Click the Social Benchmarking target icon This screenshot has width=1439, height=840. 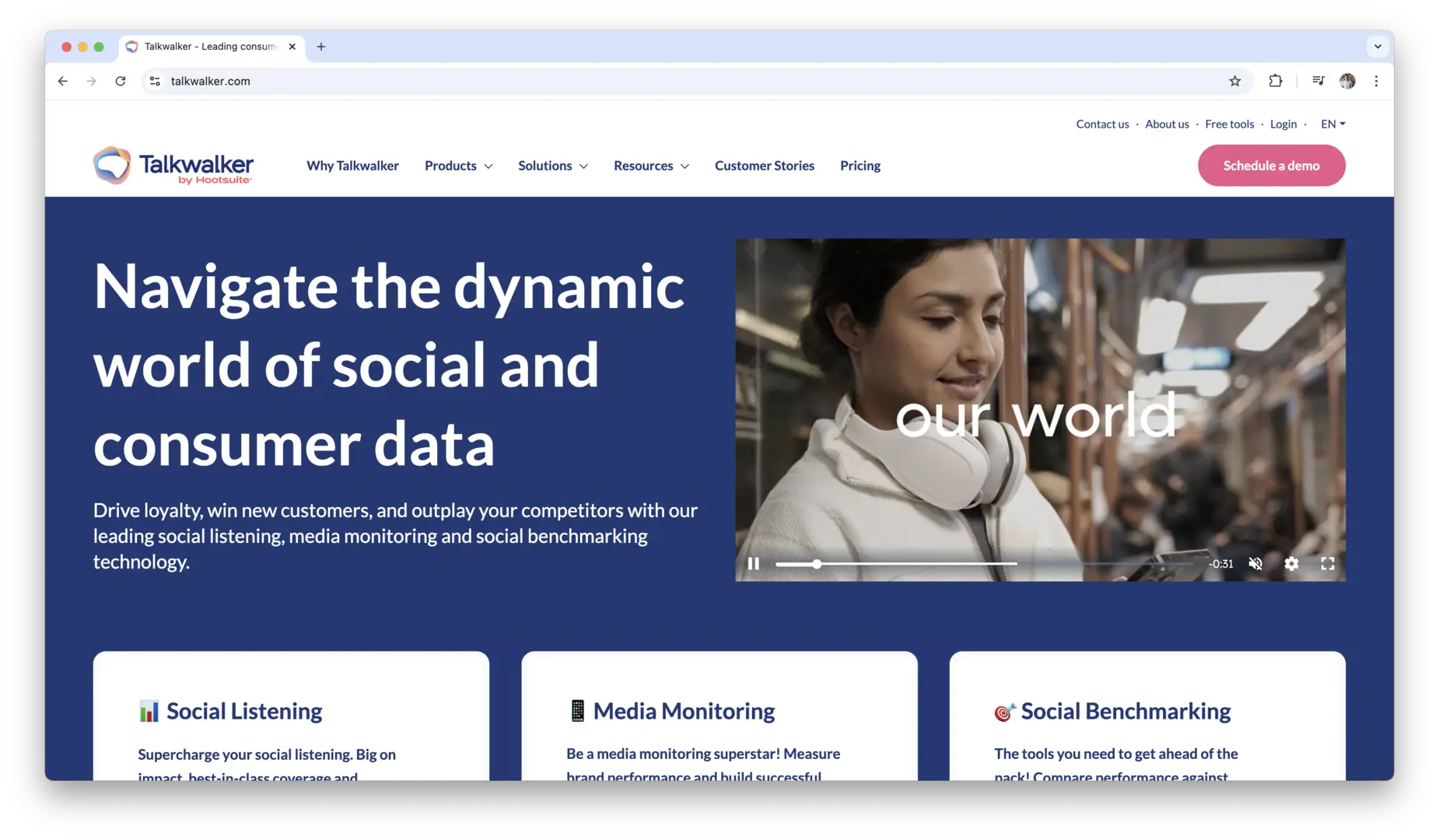1004,712
